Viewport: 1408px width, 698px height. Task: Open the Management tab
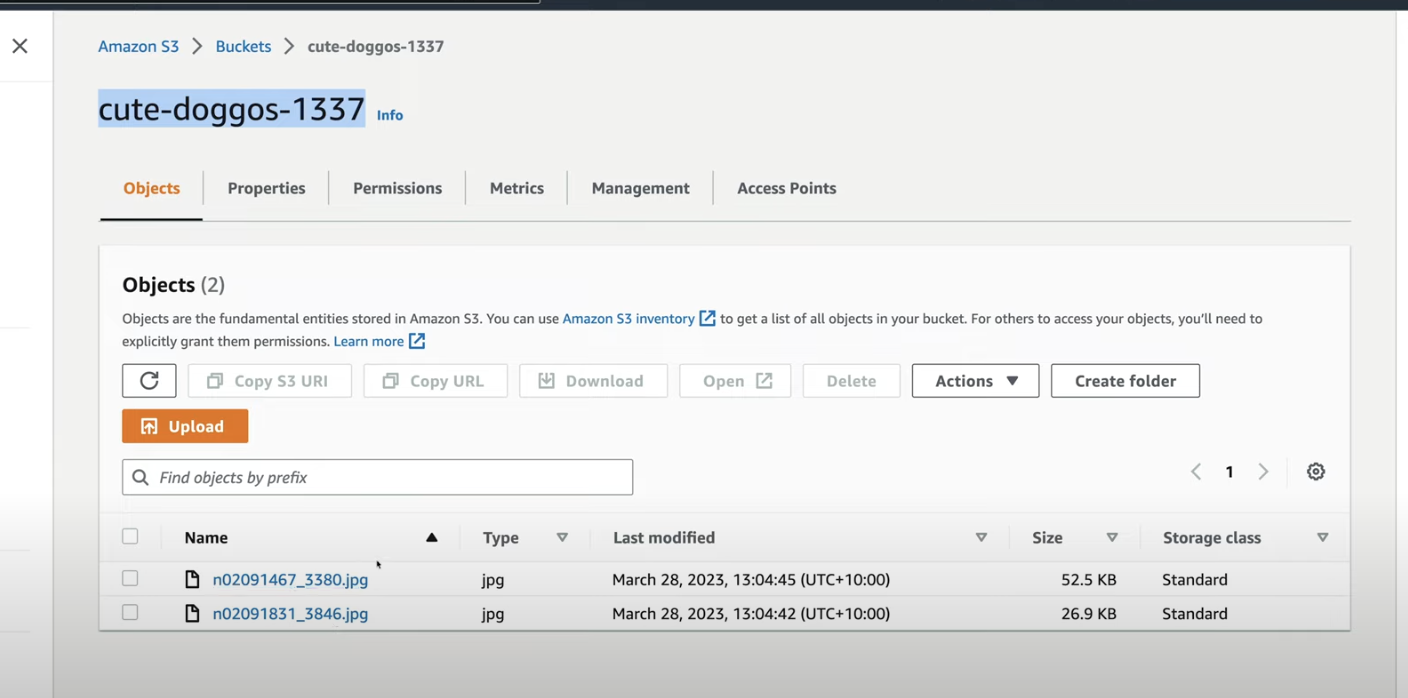(x=640, y=188)
